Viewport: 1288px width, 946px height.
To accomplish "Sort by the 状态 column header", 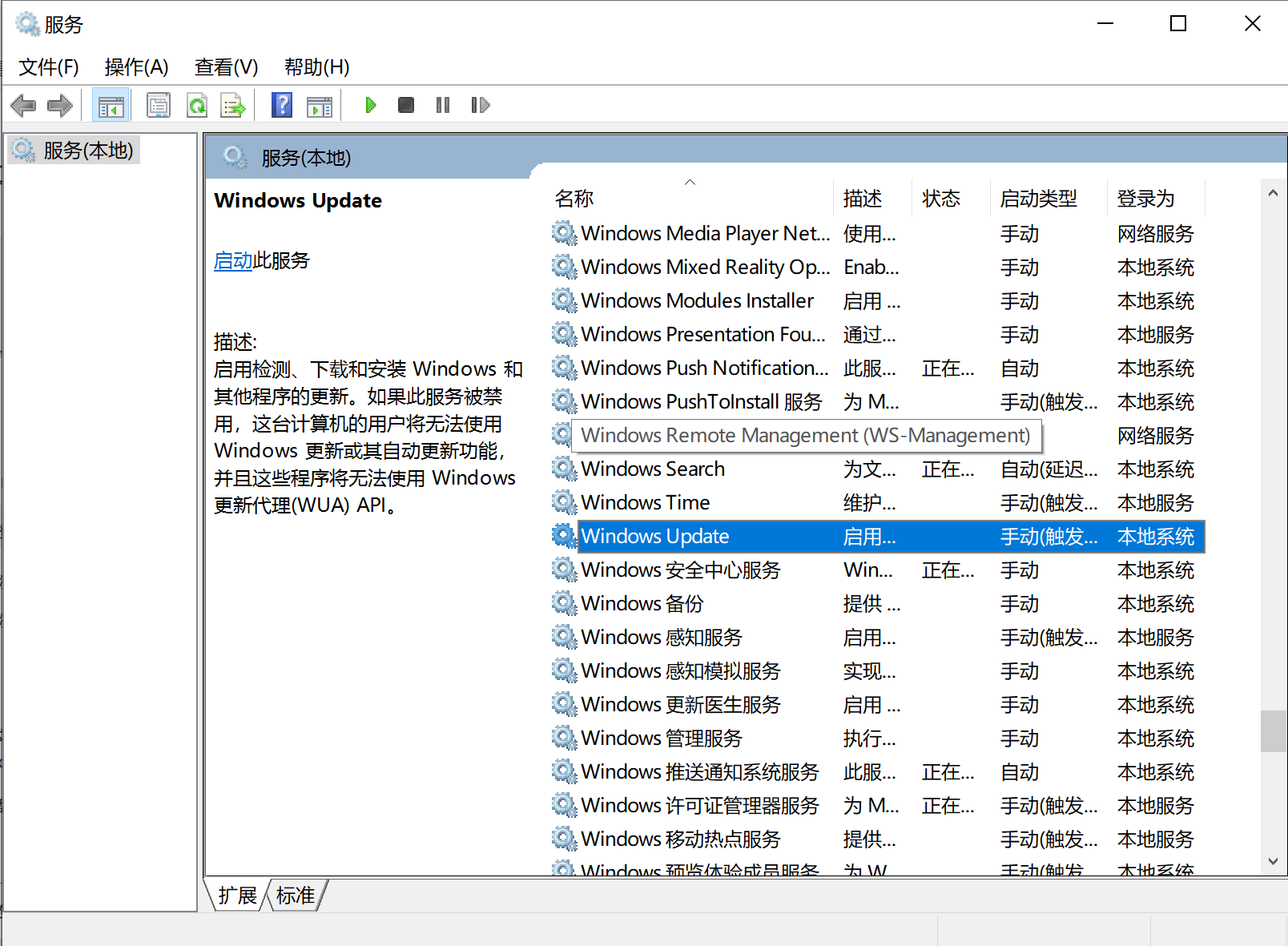I will [x=951, y=198].
